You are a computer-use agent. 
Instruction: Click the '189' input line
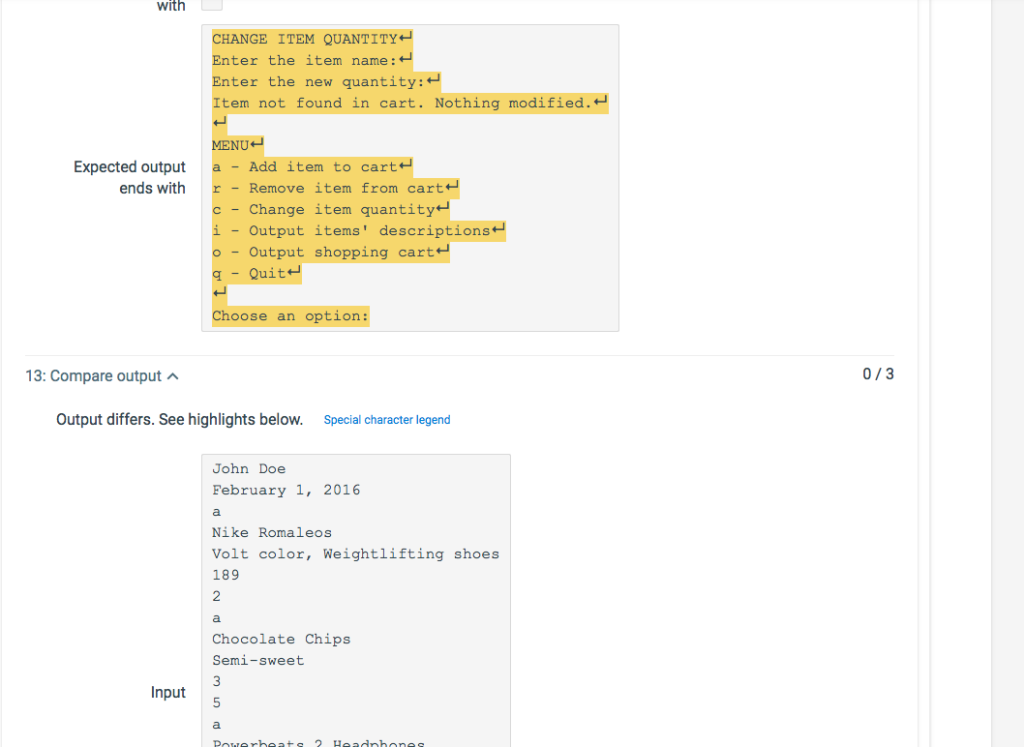[225, 575]
